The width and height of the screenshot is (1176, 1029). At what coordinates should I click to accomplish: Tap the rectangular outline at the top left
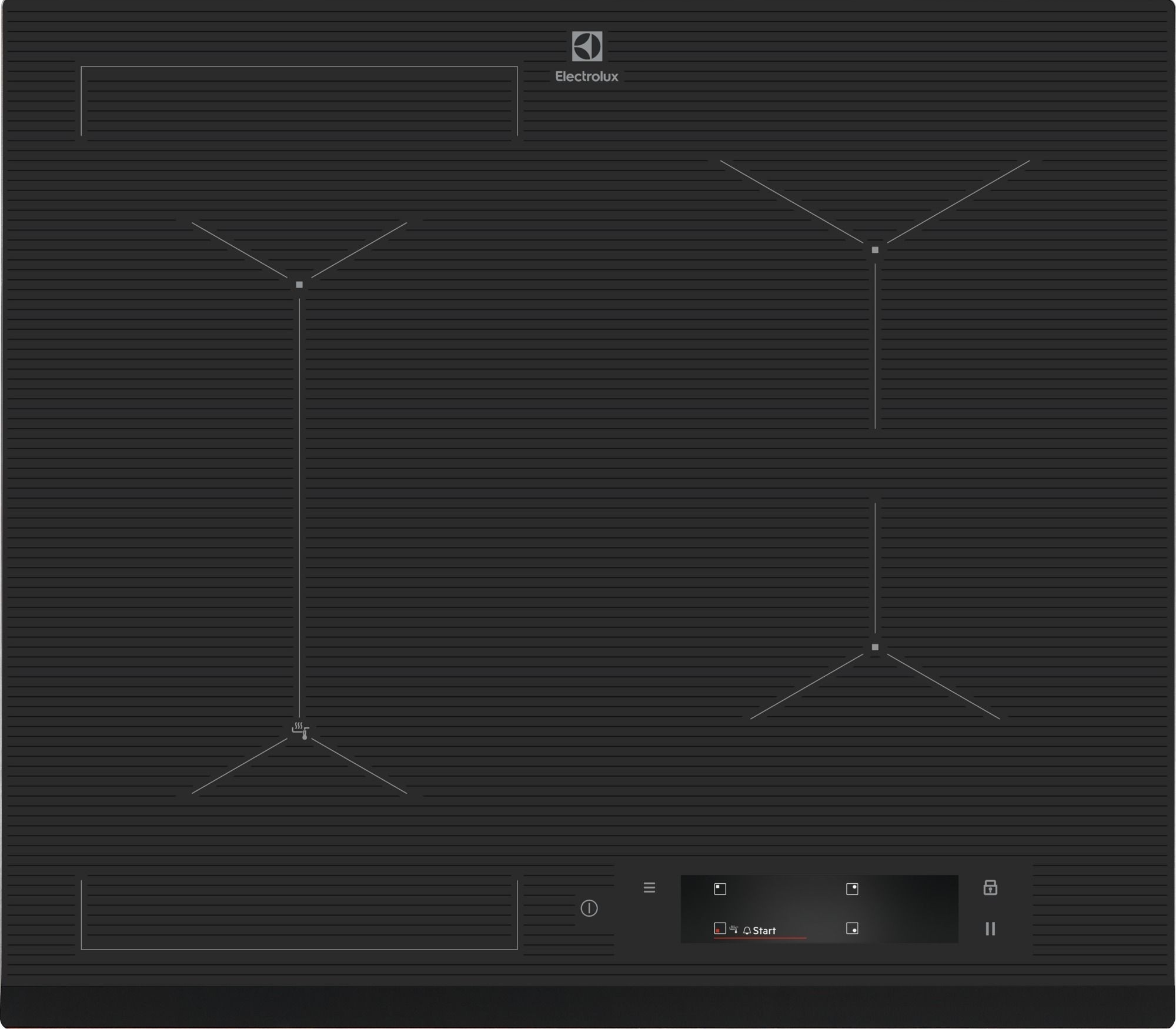click(299, 101)
